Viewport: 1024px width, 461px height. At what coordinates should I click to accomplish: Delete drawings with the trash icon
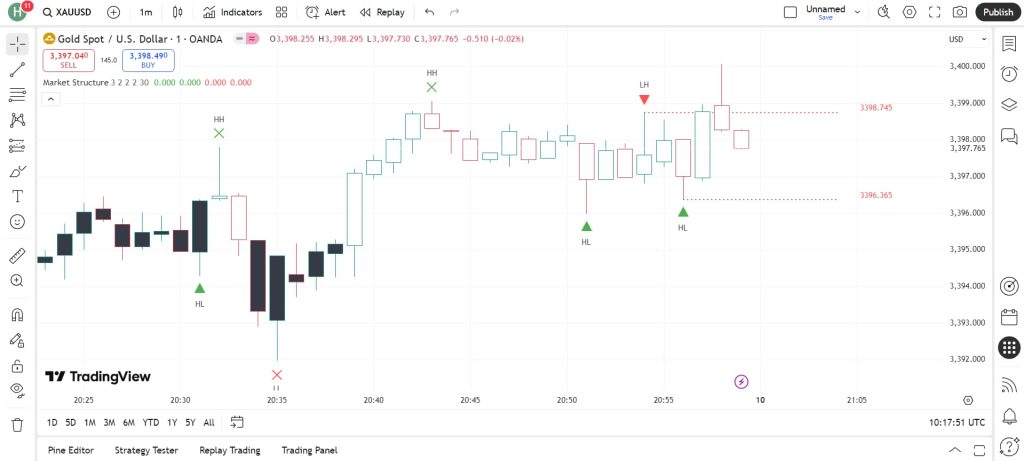[x=18, y=424]
